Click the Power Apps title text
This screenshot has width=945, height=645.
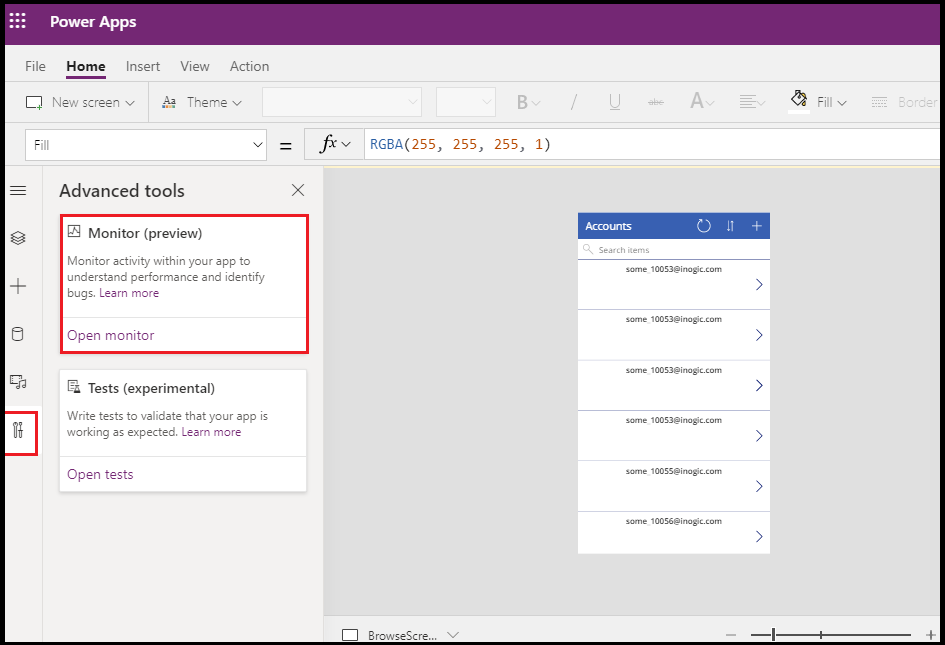(x=93, y=22)
